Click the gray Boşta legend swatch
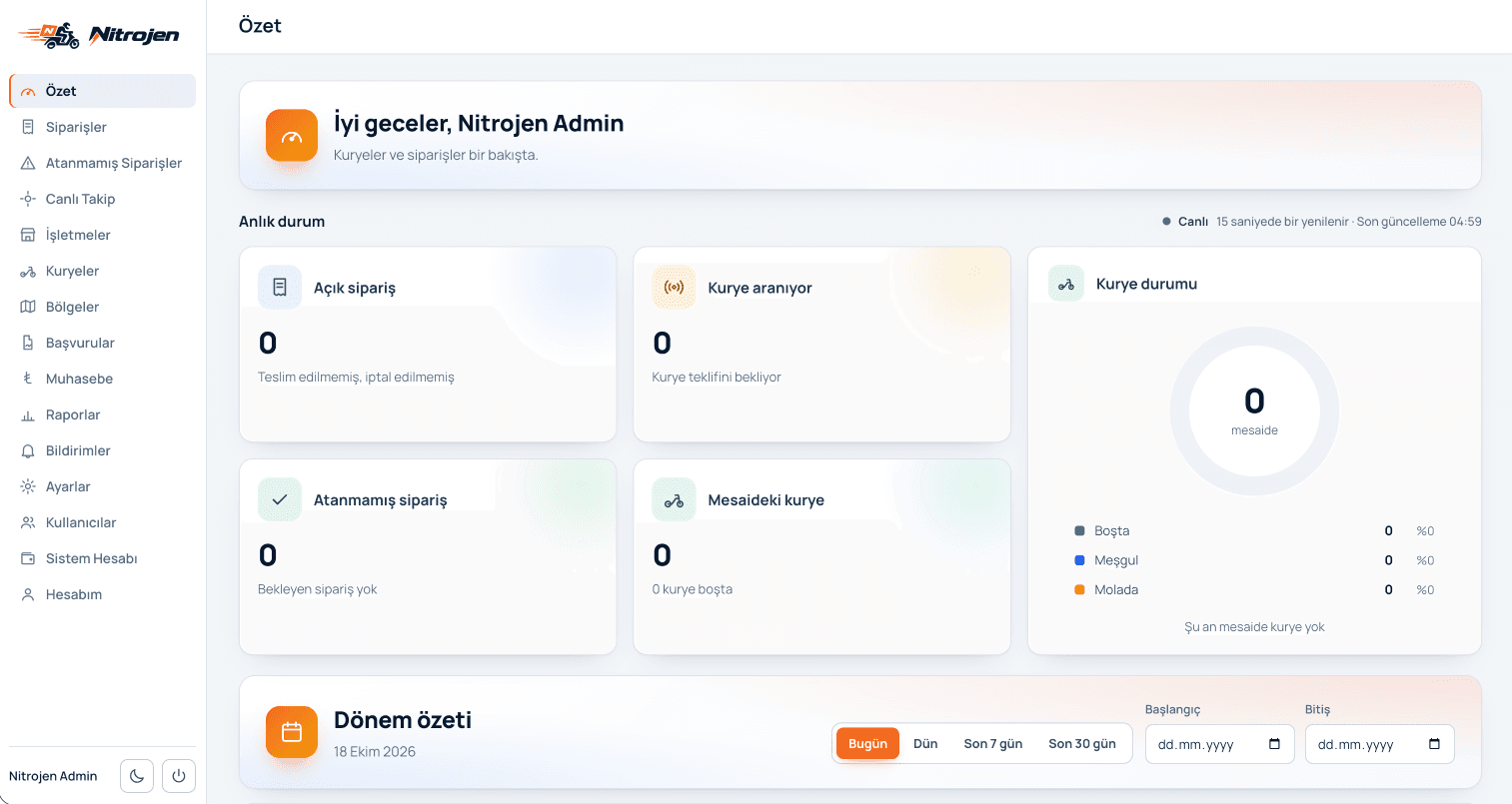Viewport: 1512px width, 804px height. (x=1079, y=530)
